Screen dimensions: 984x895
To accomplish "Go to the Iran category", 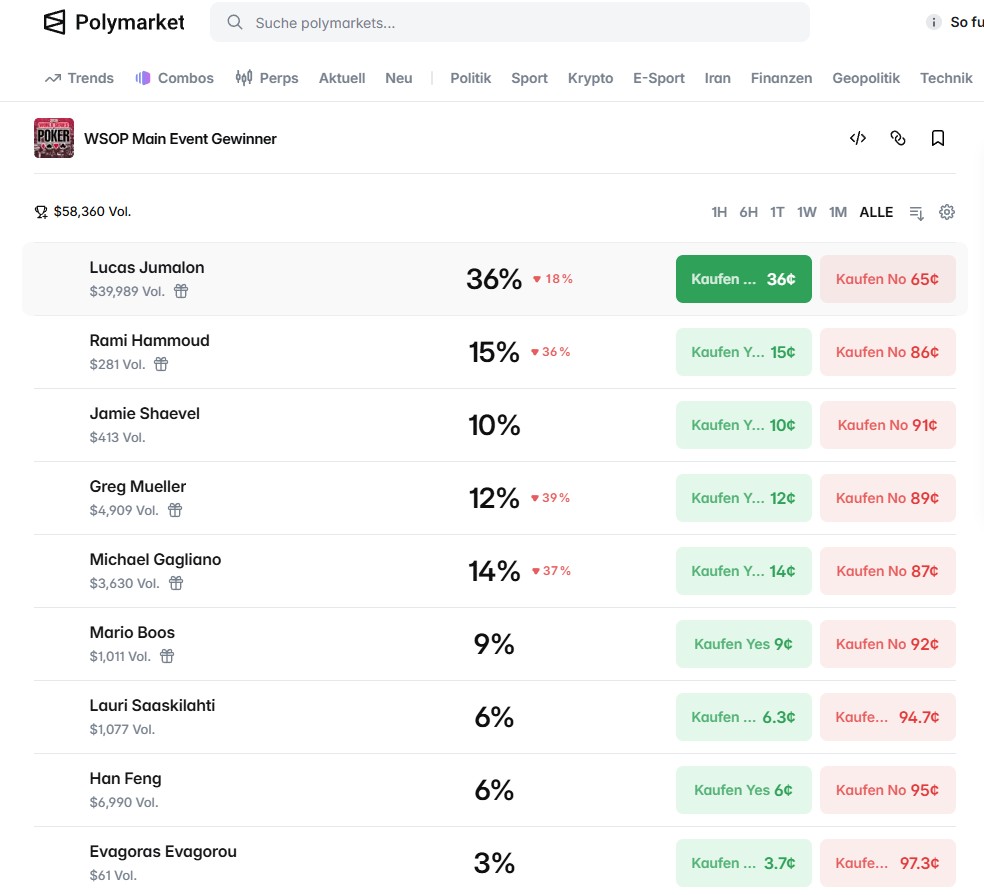I will [717, 78].
